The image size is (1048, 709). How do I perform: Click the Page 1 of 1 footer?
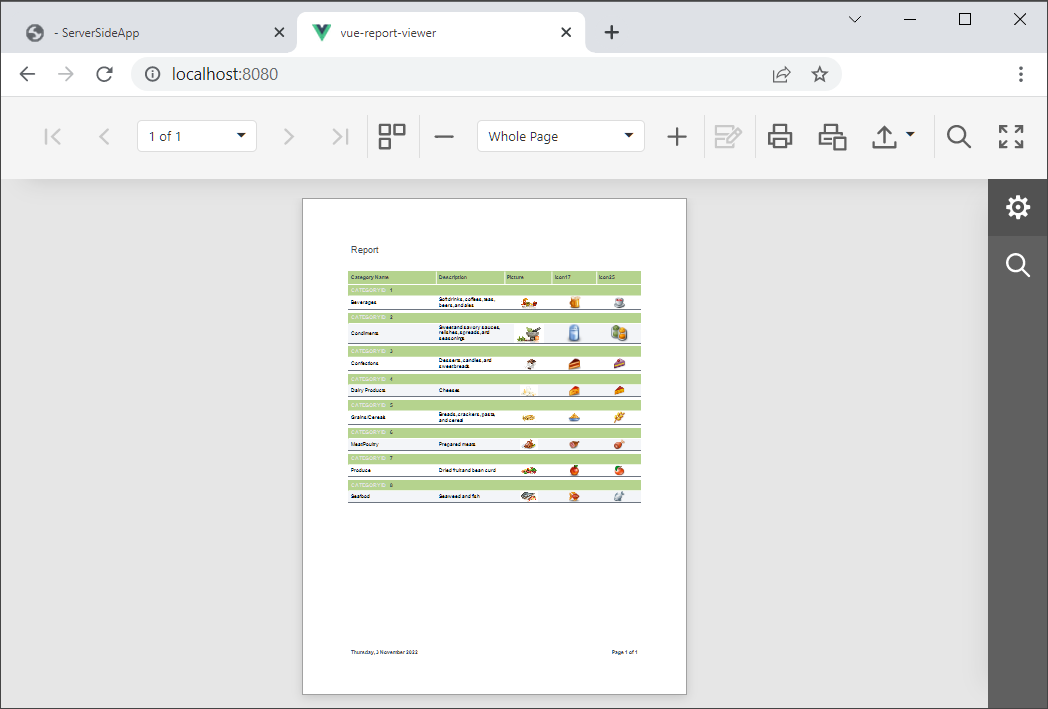(624, 652)
